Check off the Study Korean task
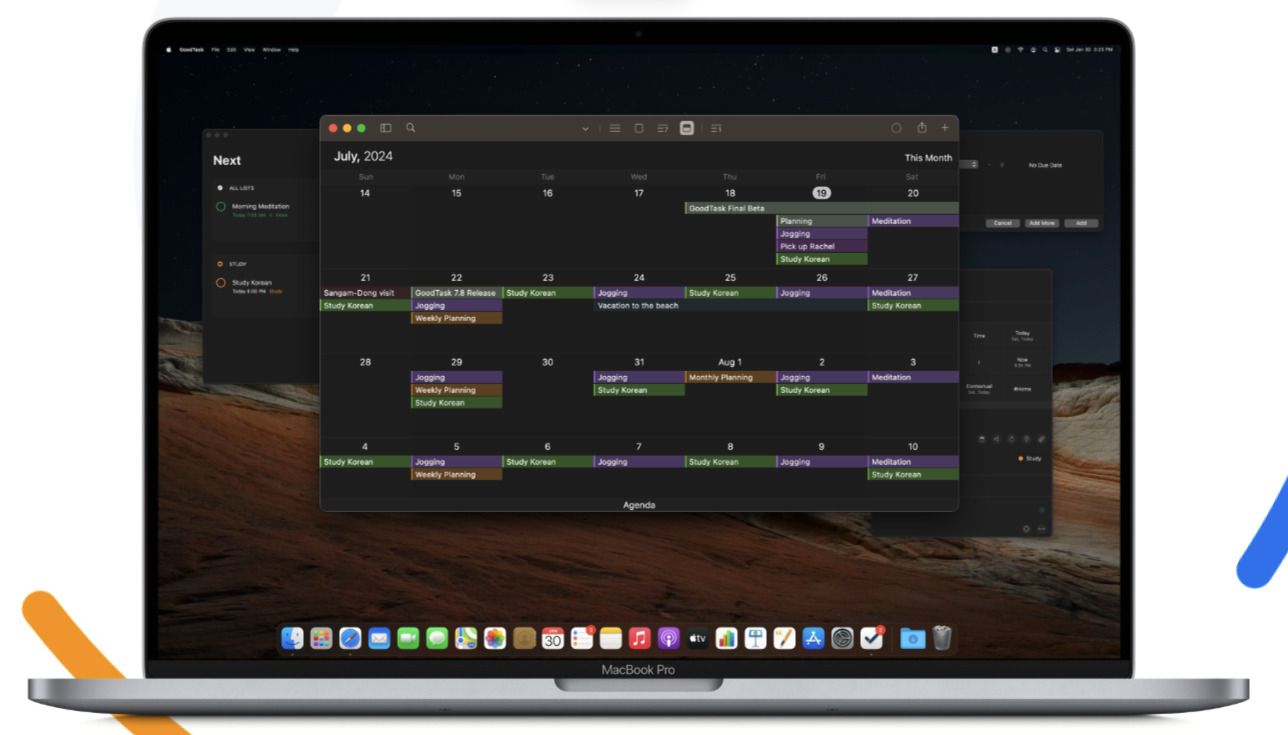1288x735 pixels. [x=220, y=283]
